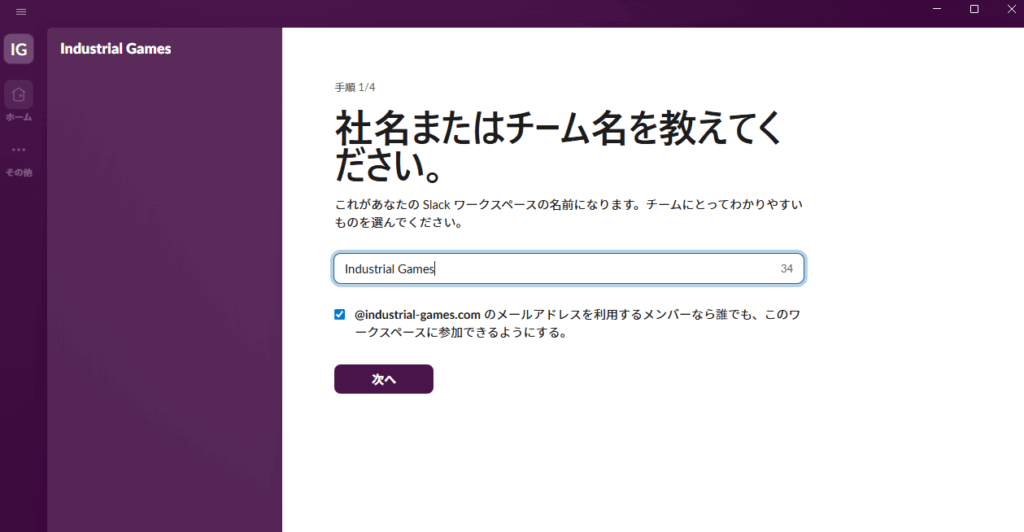Click the 手順 1/4 step indicator
The width and height of the screenshot is (1024, 532).
355,88
